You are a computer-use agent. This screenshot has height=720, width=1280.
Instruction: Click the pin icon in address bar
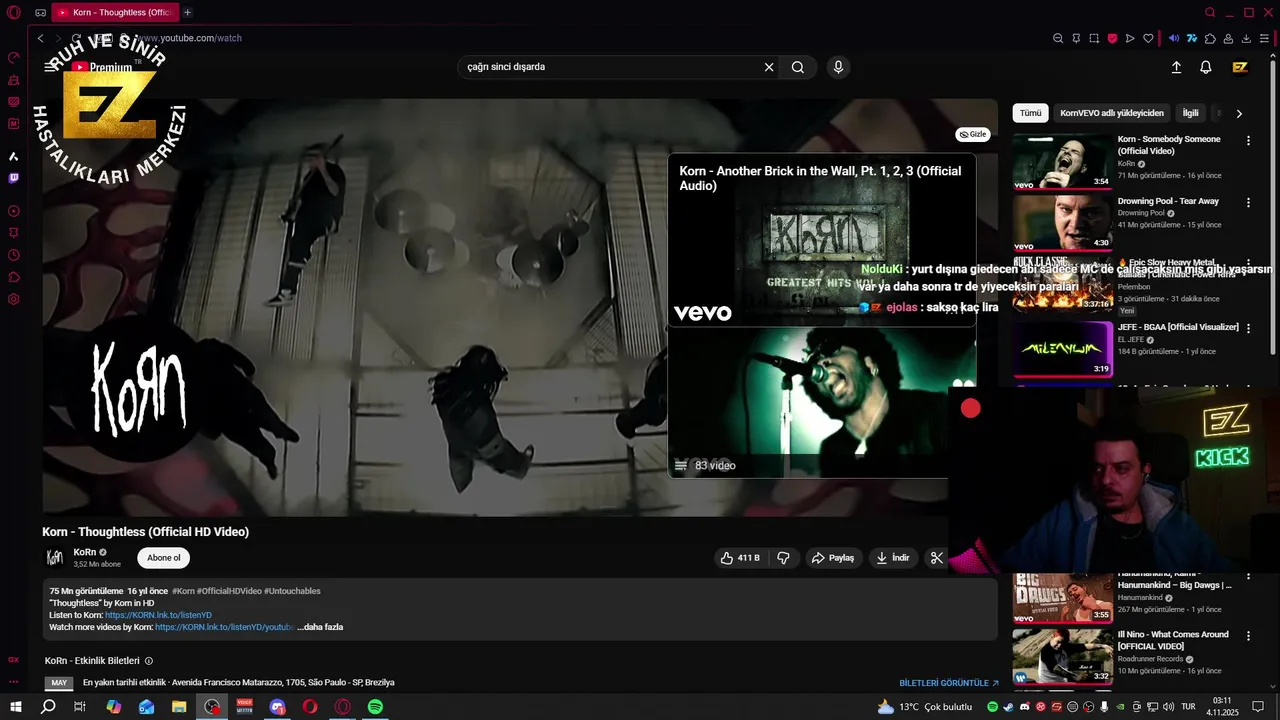[x=1076, y=39]
